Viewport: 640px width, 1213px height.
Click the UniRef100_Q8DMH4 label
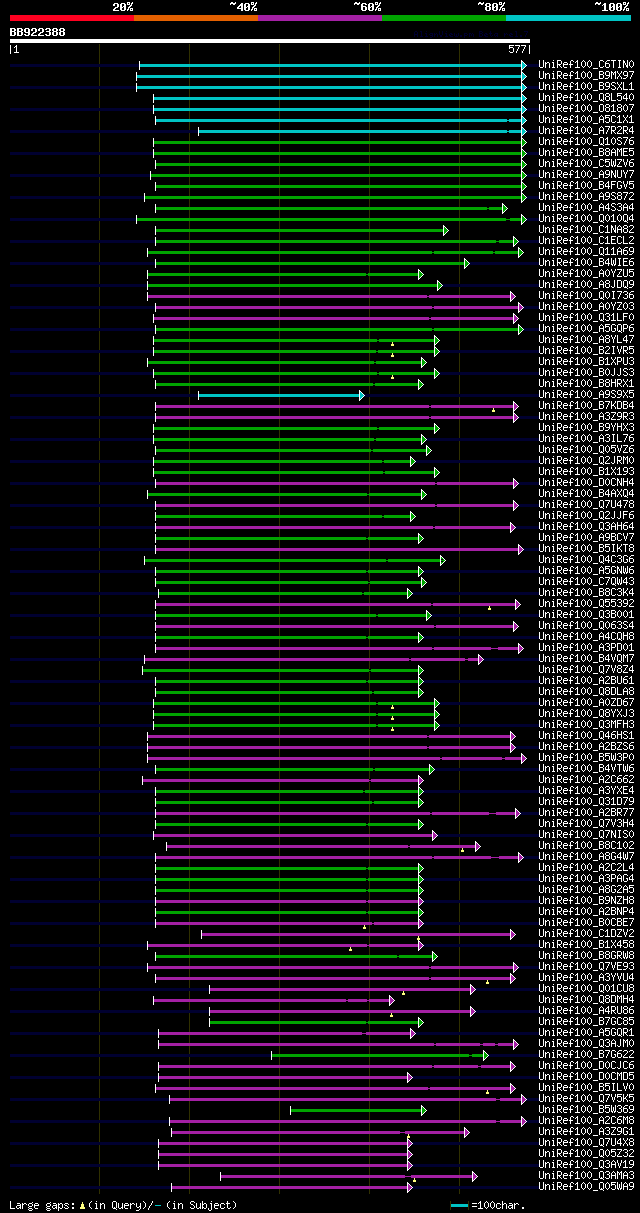tap(586, 1000)
